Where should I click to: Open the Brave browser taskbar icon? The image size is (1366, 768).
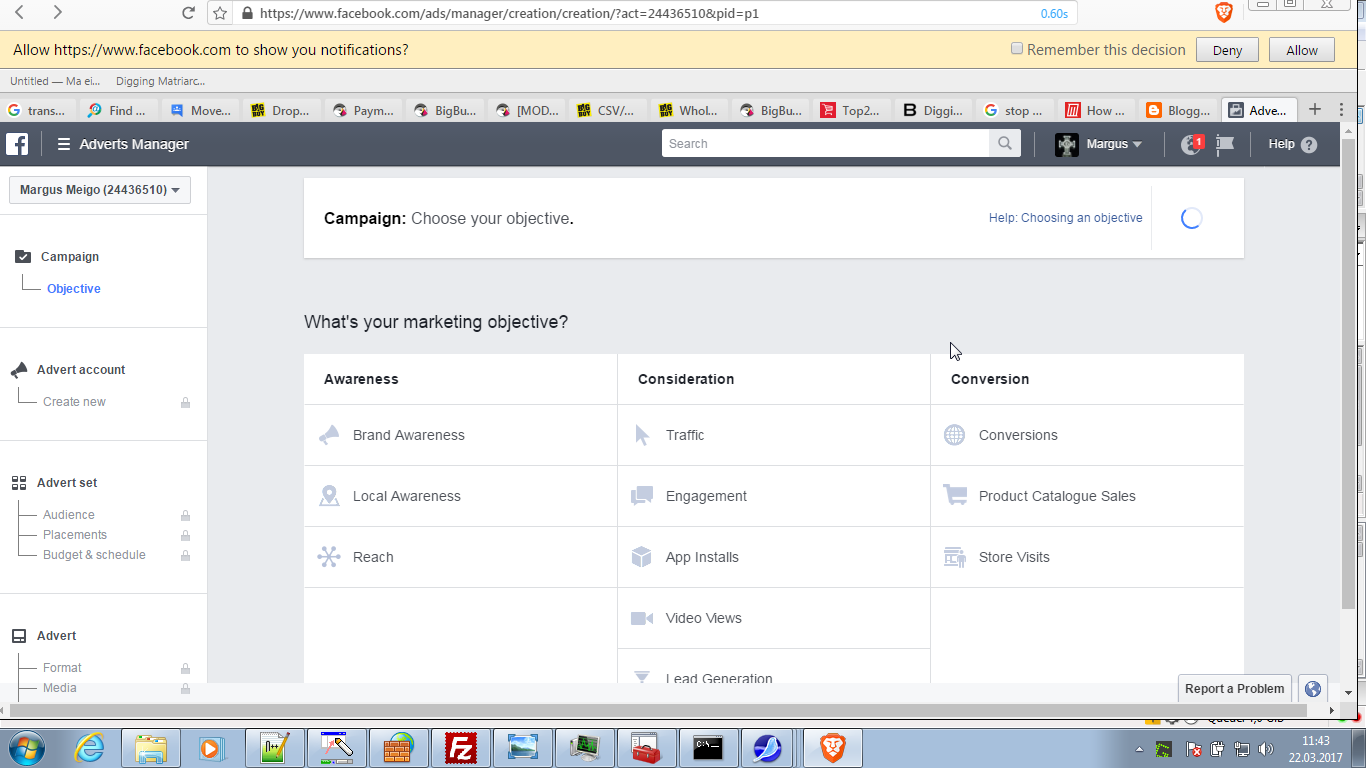coord(833,748)
